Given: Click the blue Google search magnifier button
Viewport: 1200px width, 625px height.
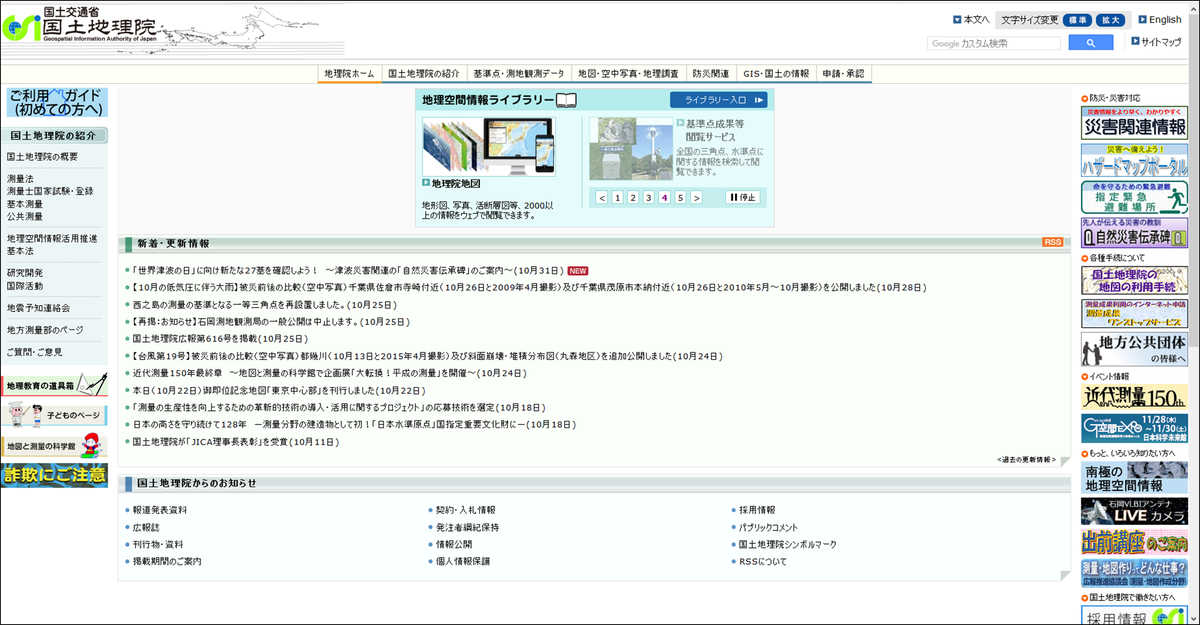Looking at the screenshot, I should pyautogui.click(x=1090, y=42).
